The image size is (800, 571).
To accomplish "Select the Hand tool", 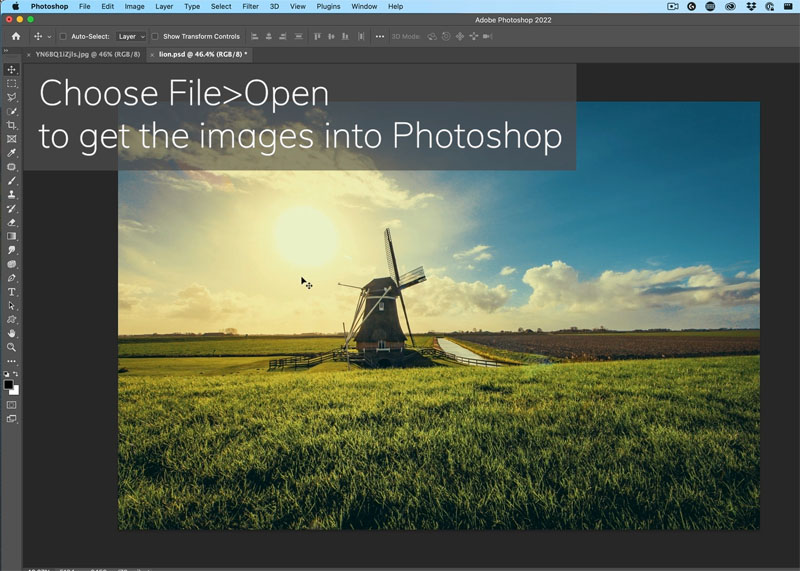I will [x=11, y=333].
